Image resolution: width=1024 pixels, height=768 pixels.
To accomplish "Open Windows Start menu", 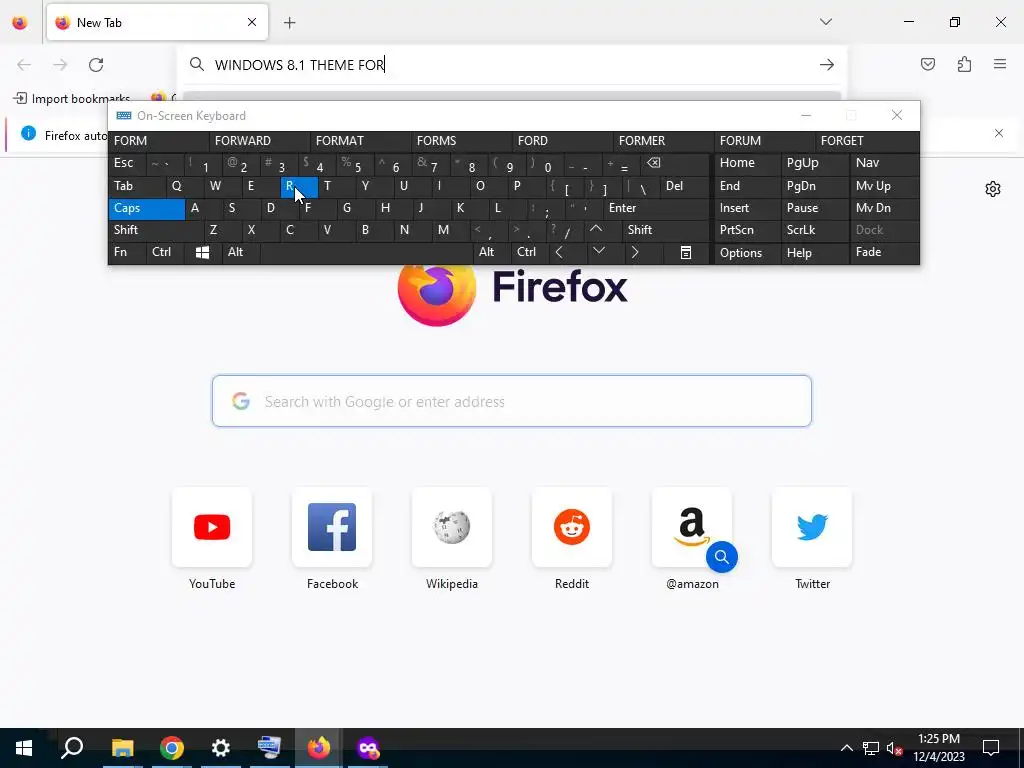I will pyautogui.click(x=24, y=748).
